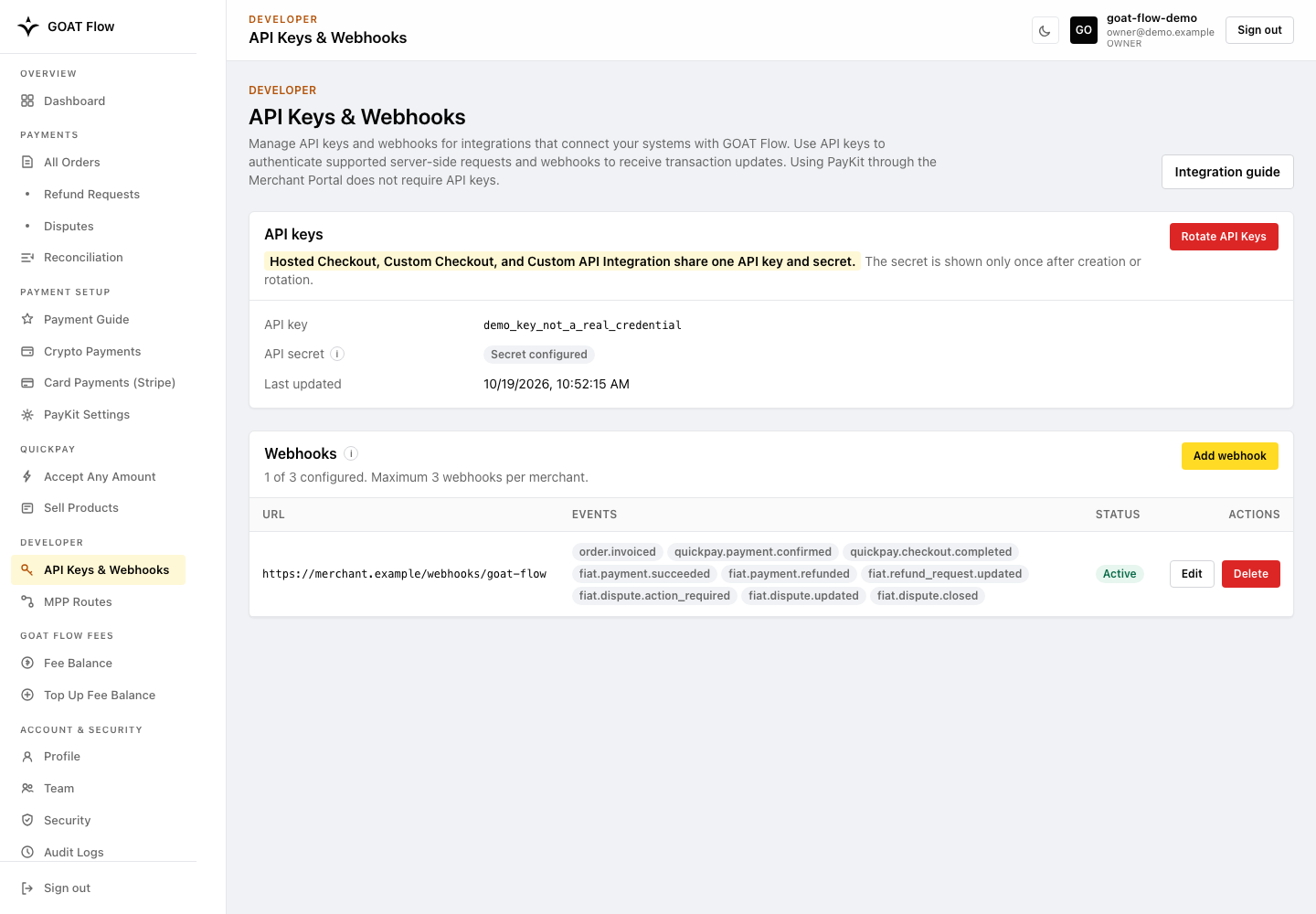This screenshot has width=1316, height=914.
Task: Toggle dark mode with the moon icon
Action: coord(1045,30)
